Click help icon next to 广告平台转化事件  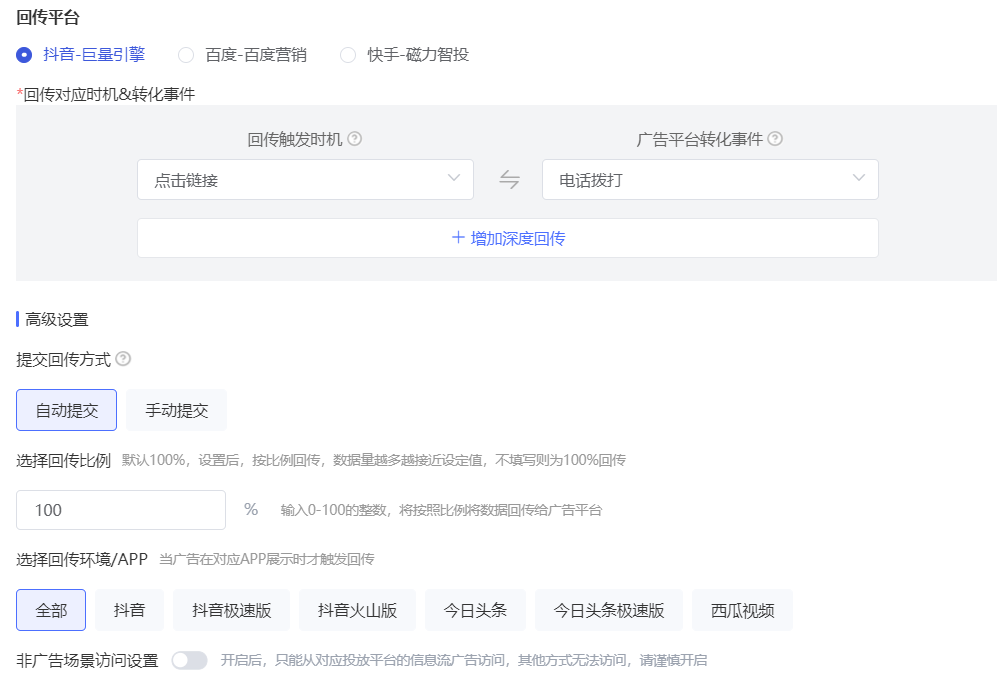coord(775,139)
